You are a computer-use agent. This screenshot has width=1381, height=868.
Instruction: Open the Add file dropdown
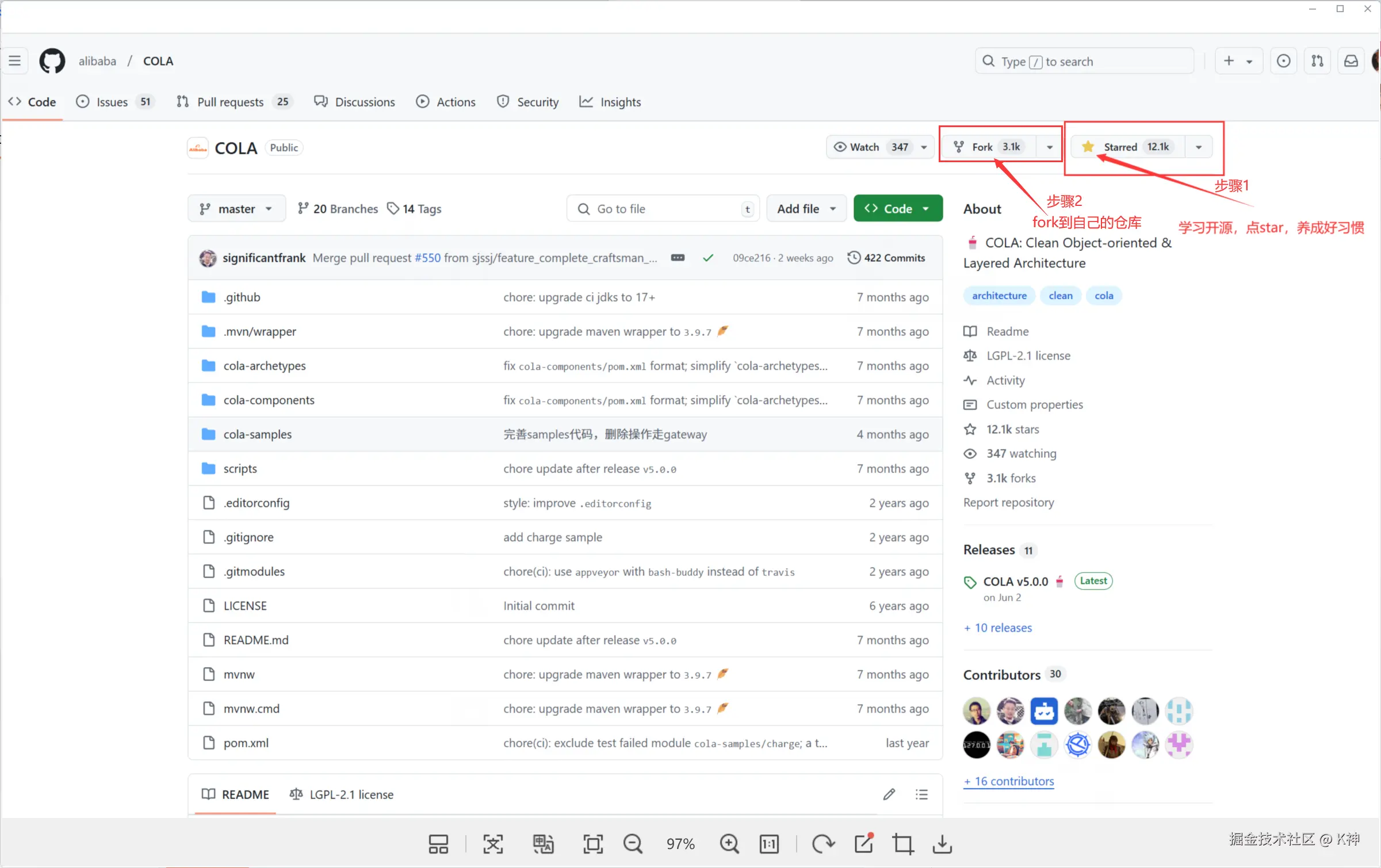pyautogui.click(x=806, y=209)
